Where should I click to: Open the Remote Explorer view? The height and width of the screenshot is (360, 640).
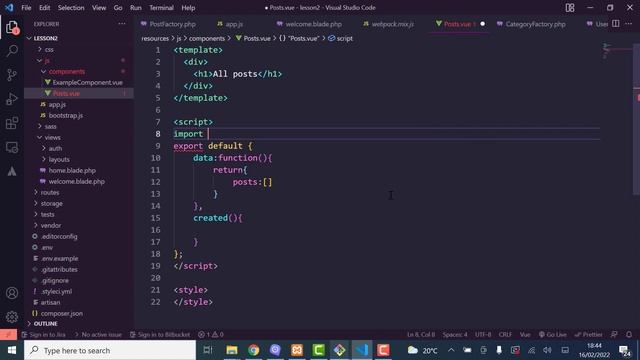(x=12, y=147)
